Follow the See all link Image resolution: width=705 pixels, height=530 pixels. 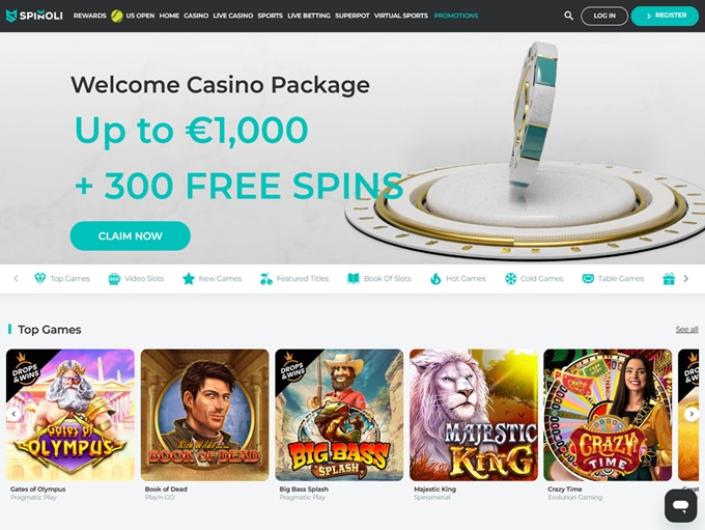point(687,330)
